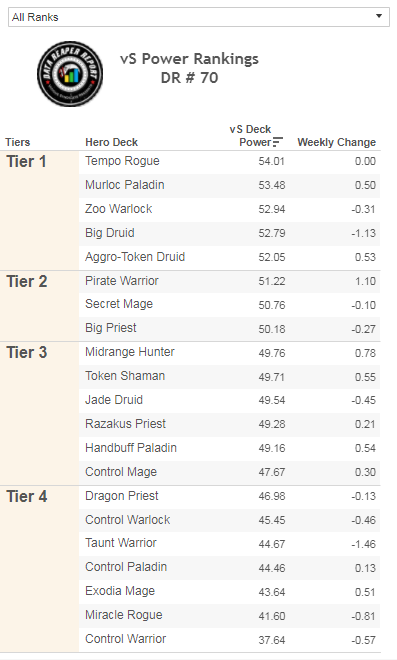Click the Midrange Hunter row
Screen dimensions: 397x660
coord(229,353)
